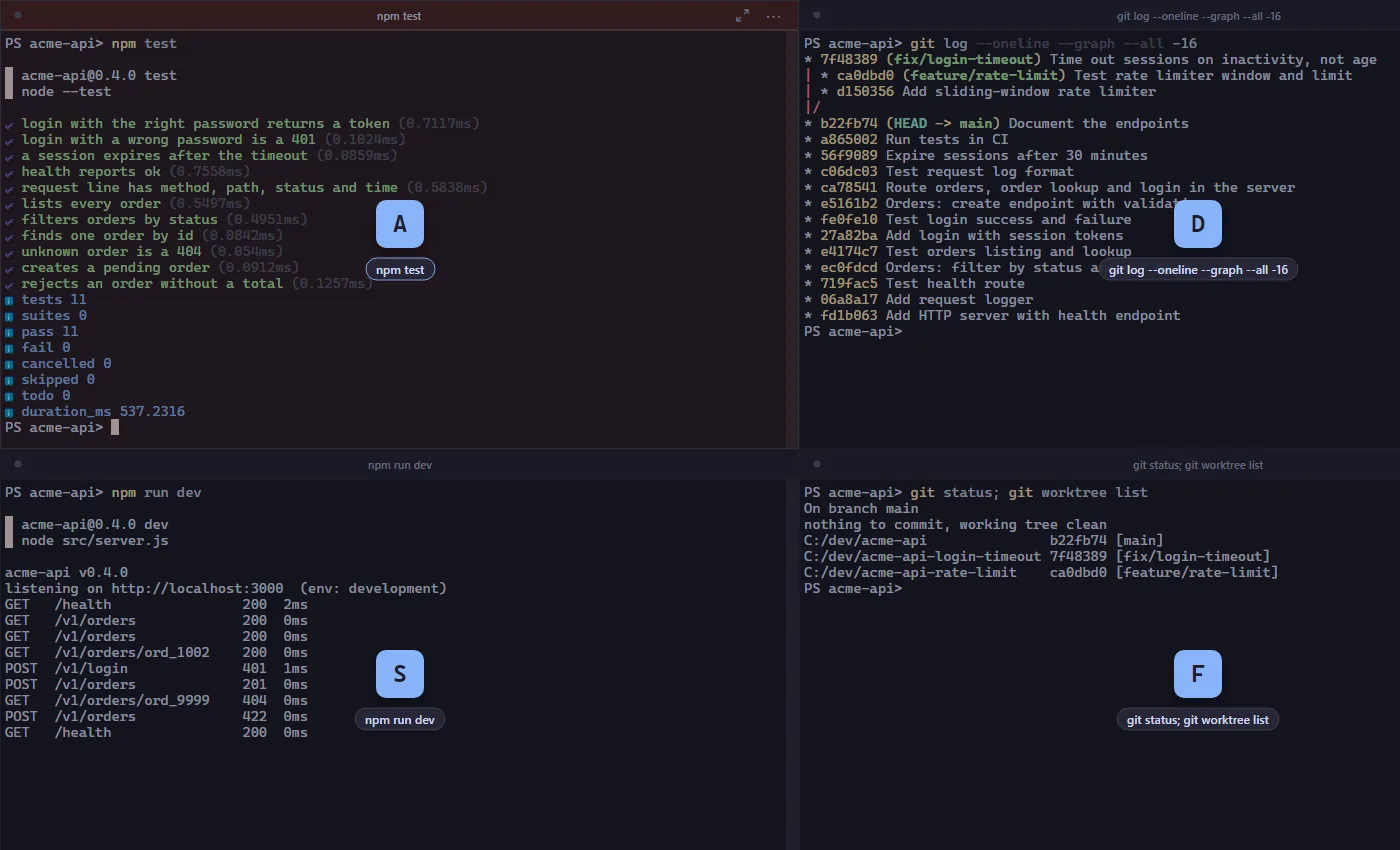Image resolution: width=1400 pixels, height=850 pixels.
Task: Click the 'fail 0' summary line
Action: (46, 348)
